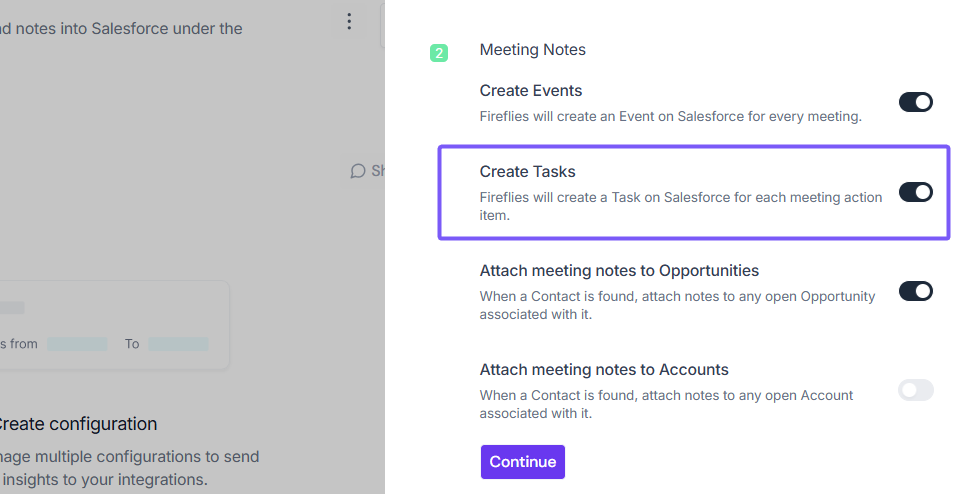This screenshot has width=970, height=494.
Task: Select the "from" date field
Action: pyautogui.click(x=77, y=344)
